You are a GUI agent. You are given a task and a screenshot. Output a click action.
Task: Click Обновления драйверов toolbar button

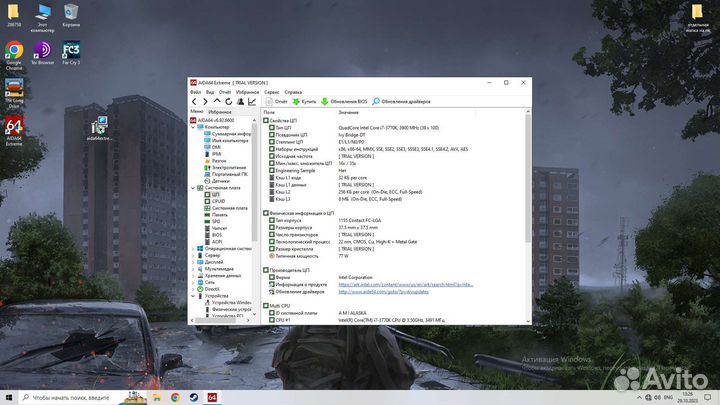pos(401,101)
